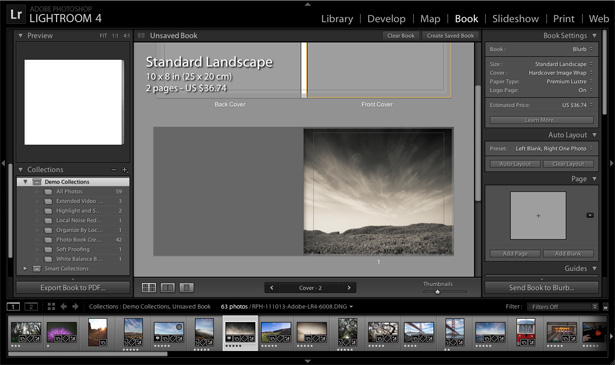Click the Learn More button

(542, 120)
